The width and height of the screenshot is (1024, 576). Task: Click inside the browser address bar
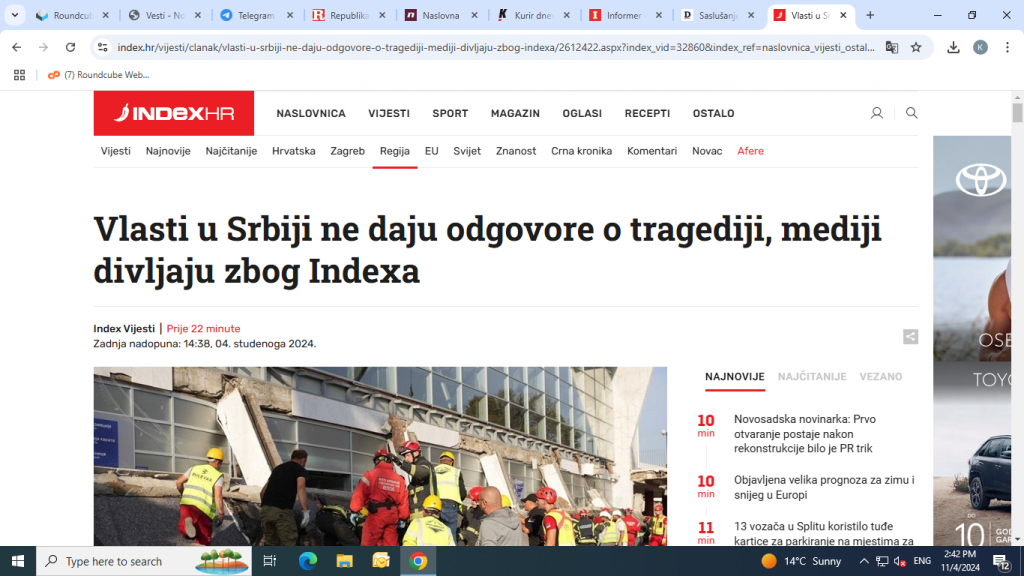[400, 47]
